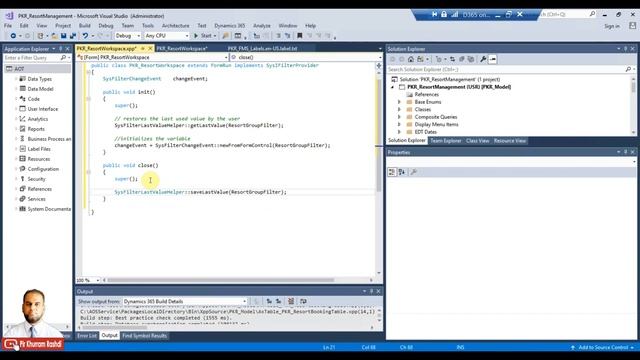Viewport: 640px width, 360px height.
Task: Select the Data Types node in AOT
Action: click(x=40, y=79)
